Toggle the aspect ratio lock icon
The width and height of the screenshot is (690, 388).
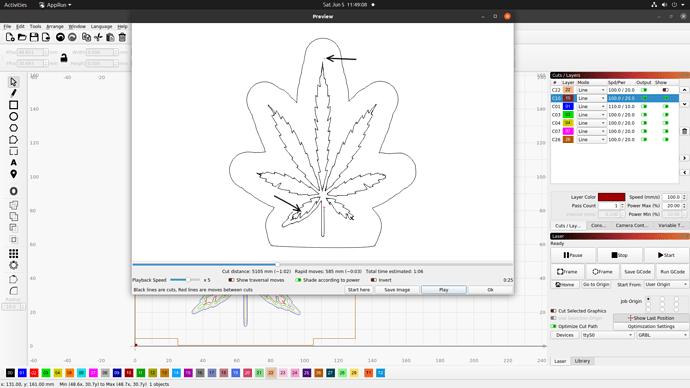[64, 58]
